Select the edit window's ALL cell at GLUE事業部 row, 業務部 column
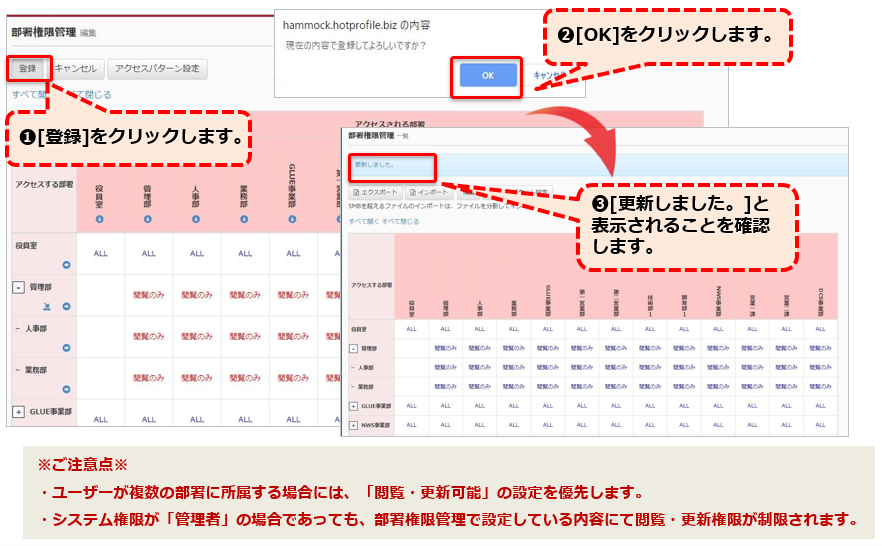This screenshot has height=546, width=882. tap(245, 419)
